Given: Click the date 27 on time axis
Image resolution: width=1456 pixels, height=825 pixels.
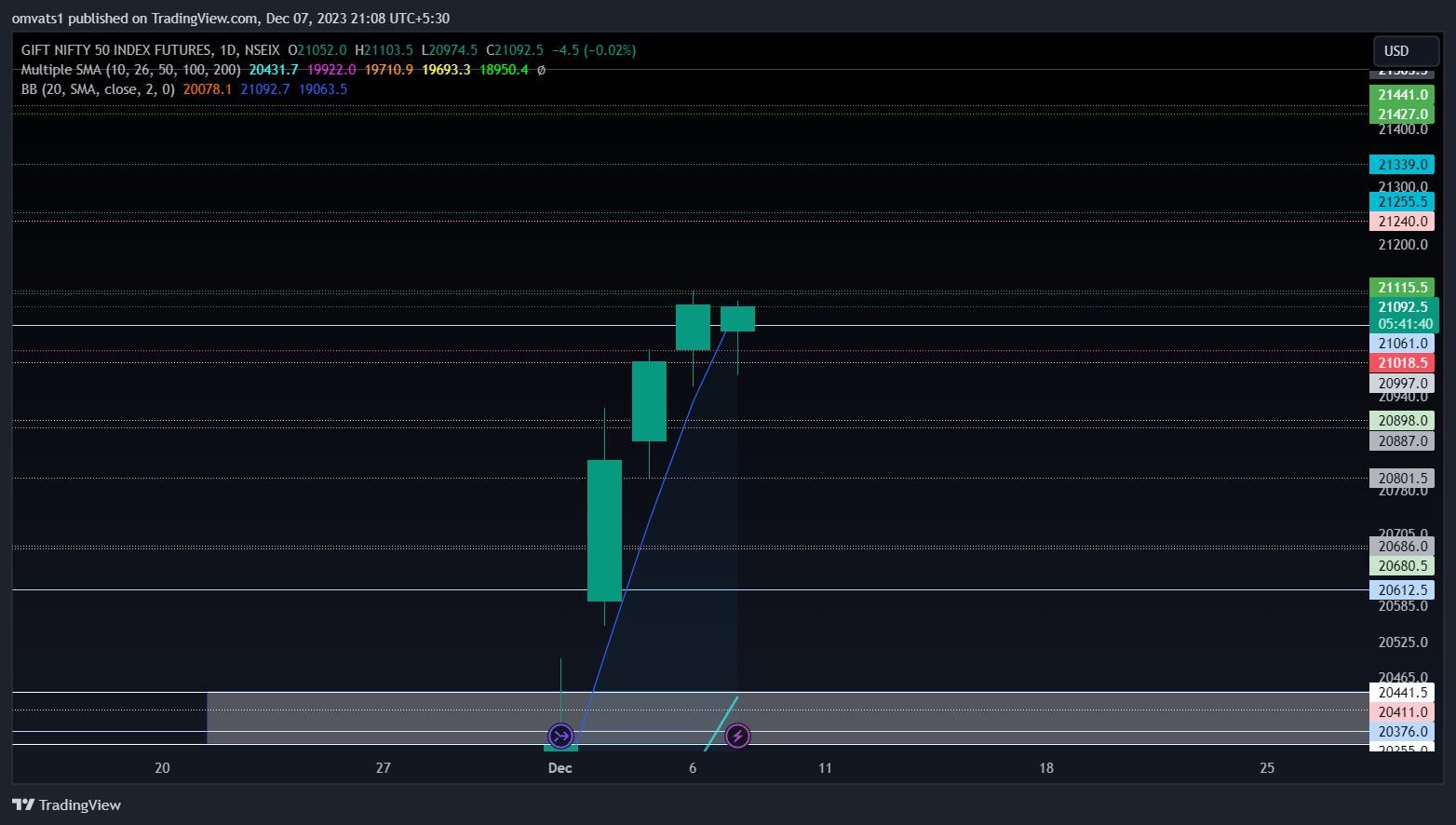Looking at the screenshot, I should pyautogui.click(x=383, y=768).
